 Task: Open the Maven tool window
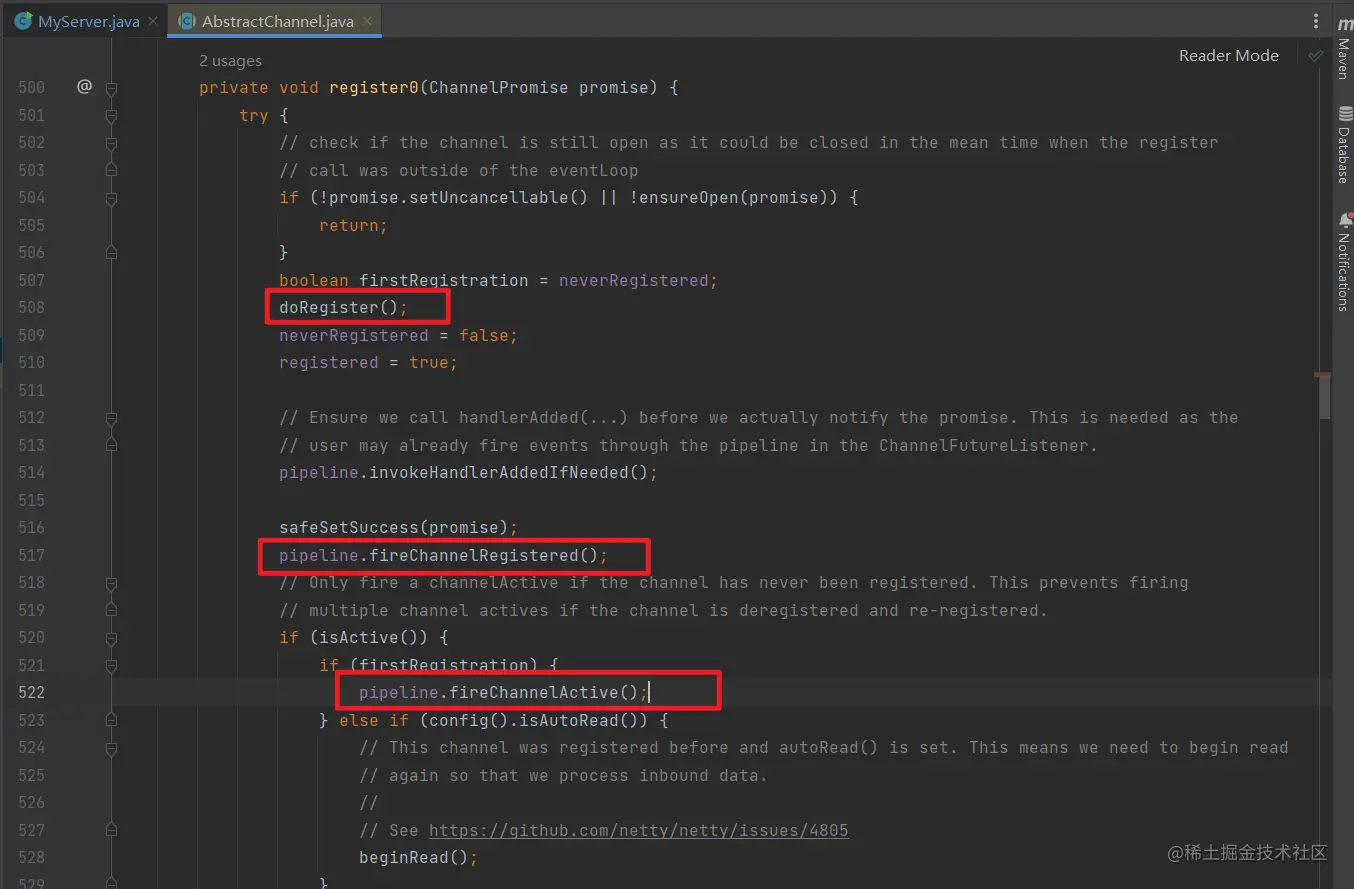pyautogui.click(x=1343, y=49)
